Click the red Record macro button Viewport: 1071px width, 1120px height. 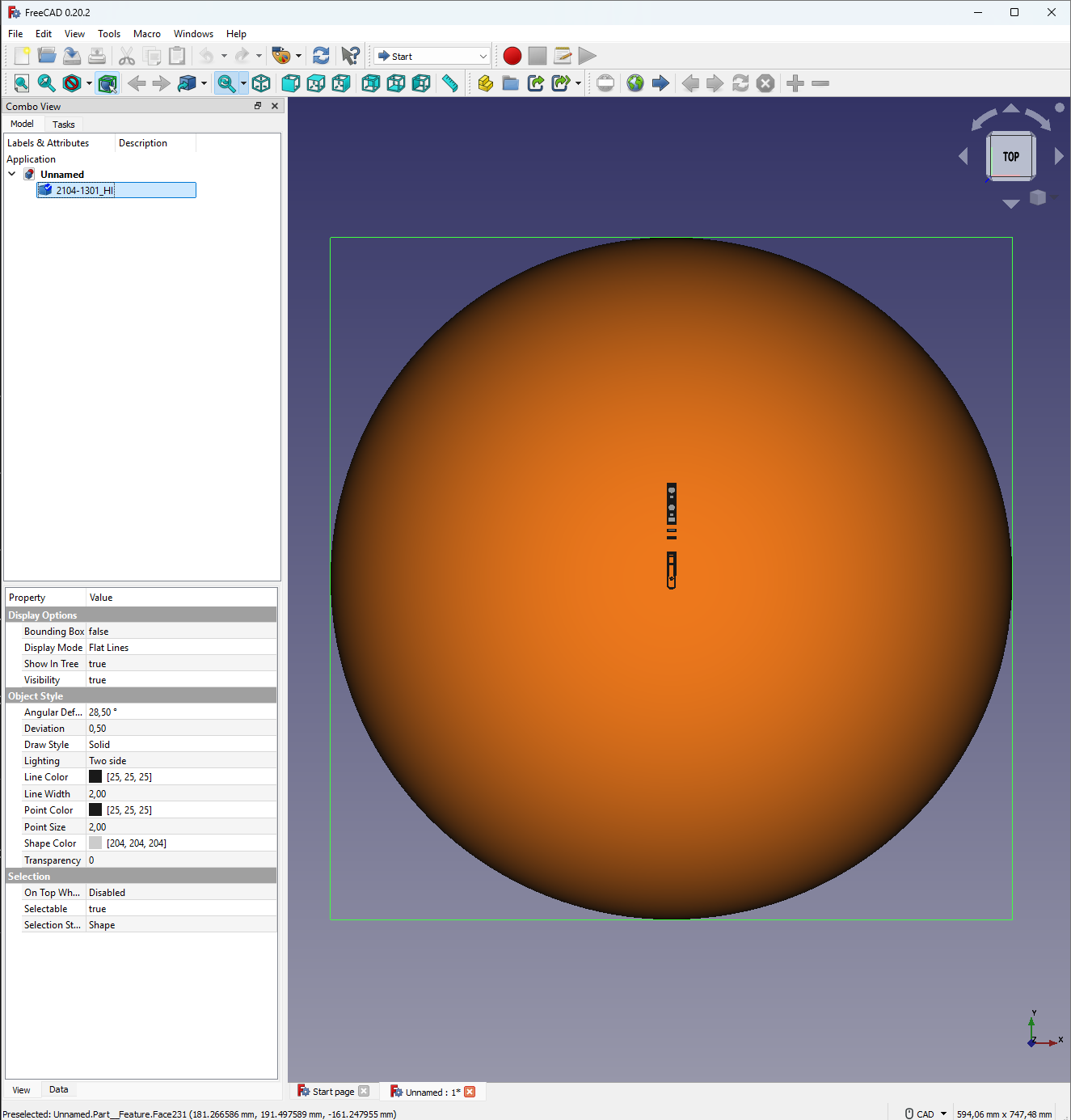pos(512,56)
